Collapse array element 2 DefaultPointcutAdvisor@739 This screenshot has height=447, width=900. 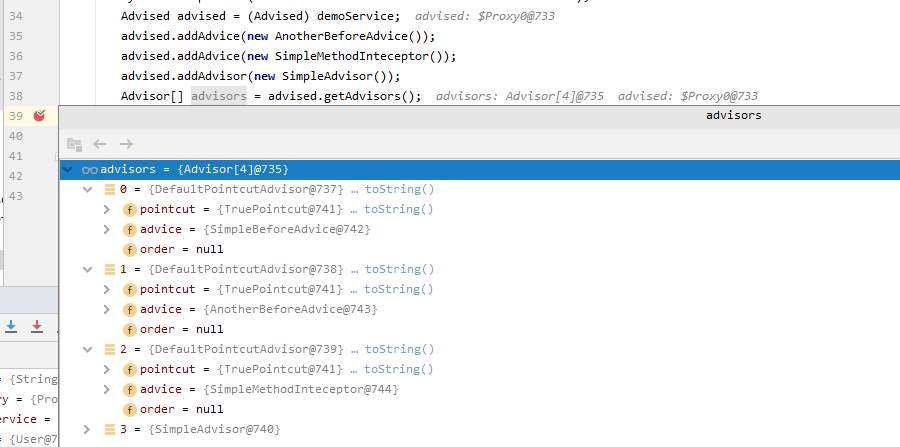click(87, 349)
